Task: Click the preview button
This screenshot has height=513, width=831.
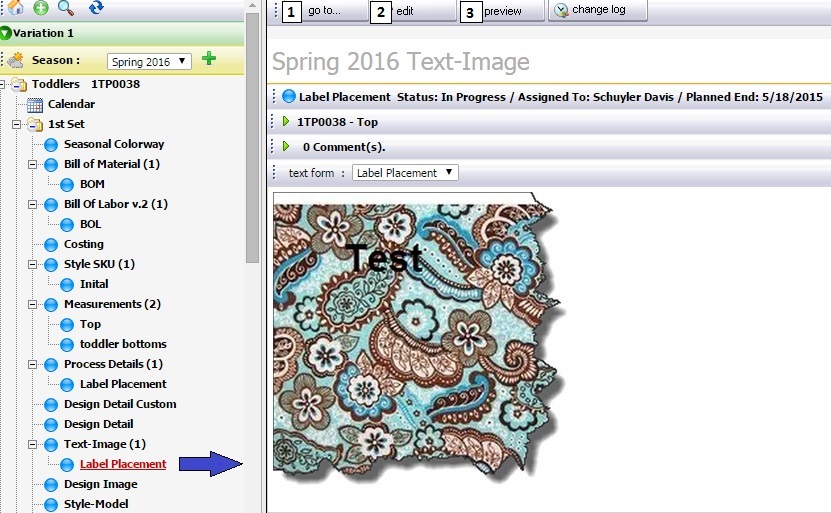Action: point(501,11)
